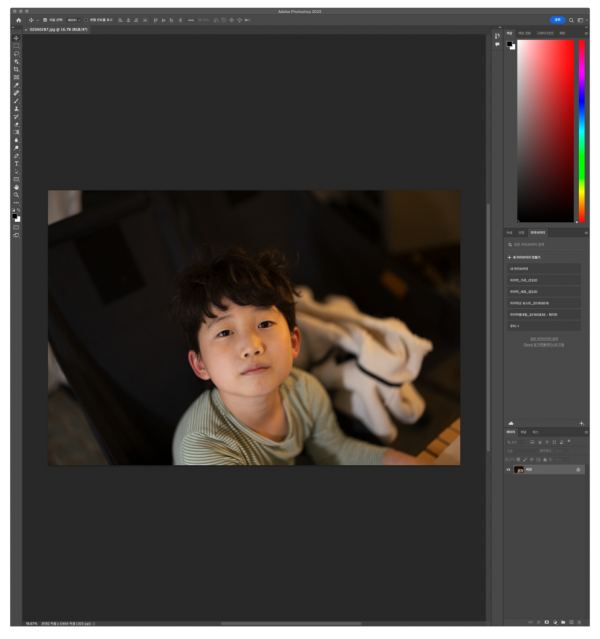Select the Gradient tool
Screen dimensions: 600x639
[x=16, y=132]
